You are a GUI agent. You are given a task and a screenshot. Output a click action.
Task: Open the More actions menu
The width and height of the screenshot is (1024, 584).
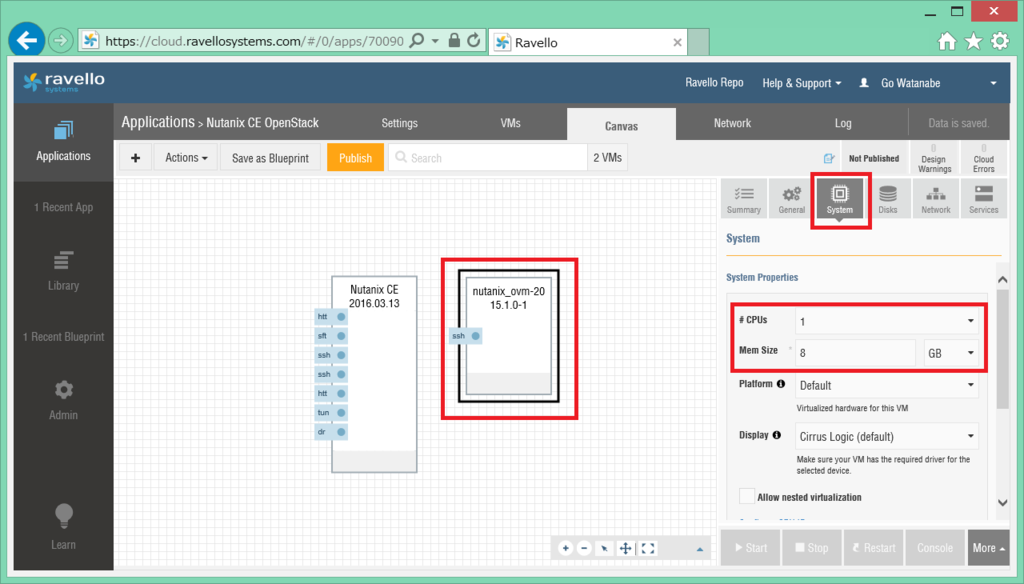click(987, 548)
